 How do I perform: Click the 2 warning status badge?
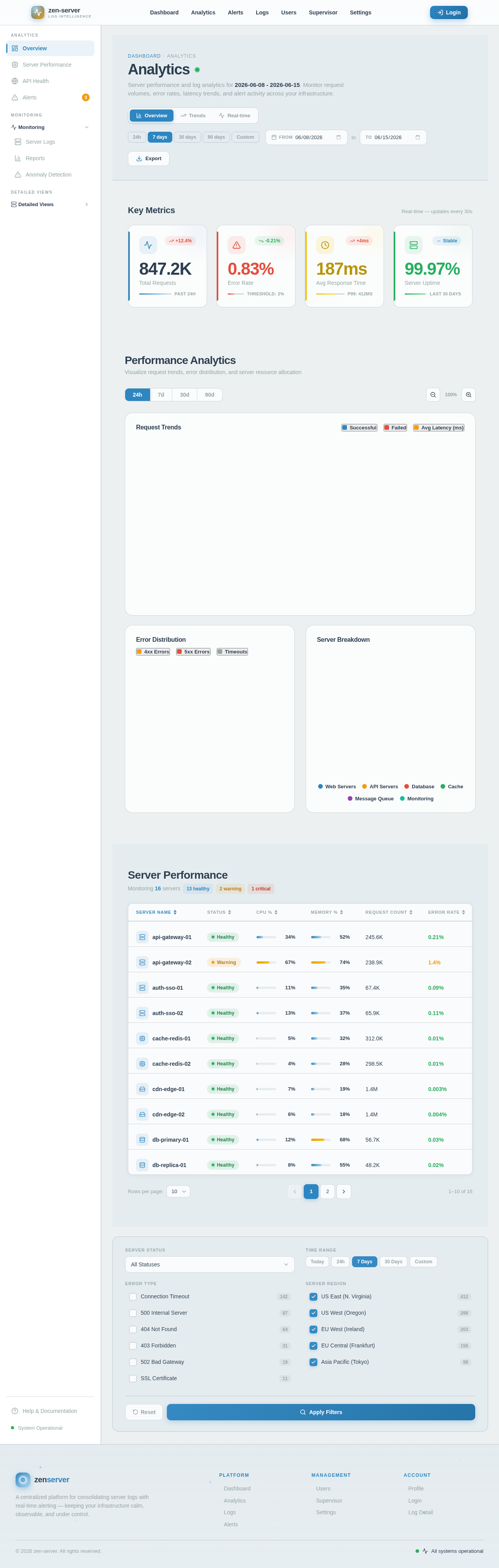pos(230,889)
